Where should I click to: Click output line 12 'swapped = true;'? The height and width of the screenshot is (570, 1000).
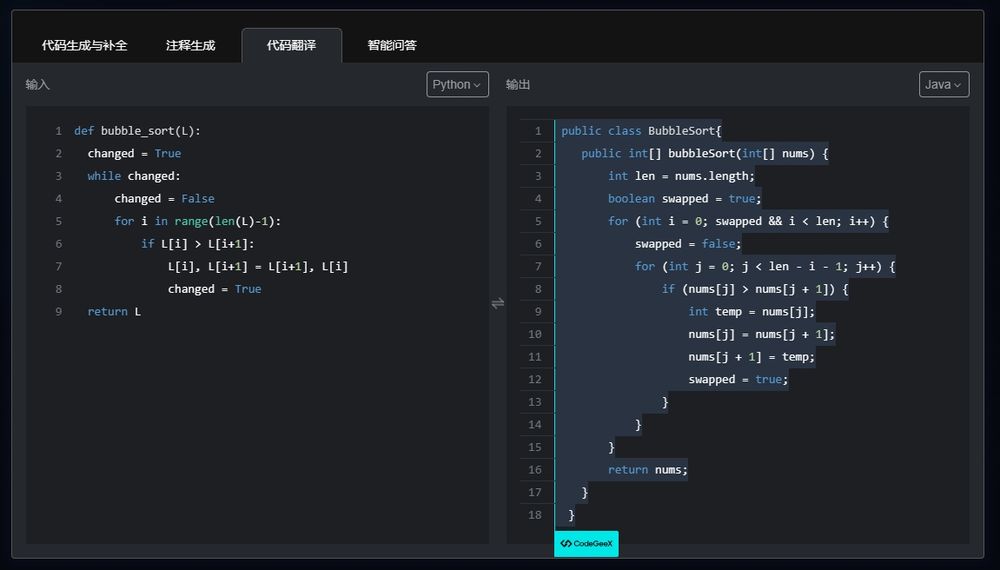pos(738,379)
